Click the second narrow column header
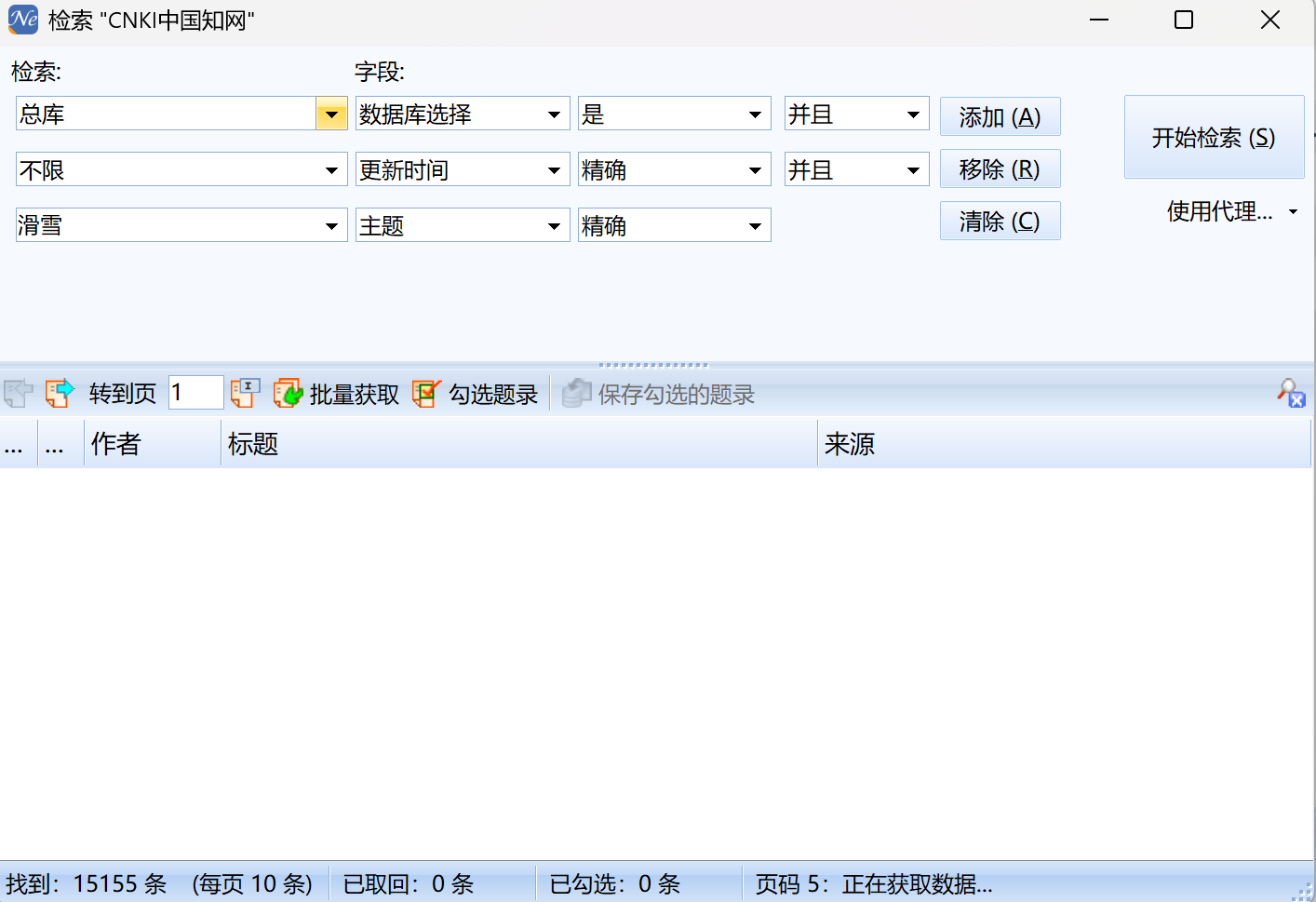 click(x=60, y=444)
